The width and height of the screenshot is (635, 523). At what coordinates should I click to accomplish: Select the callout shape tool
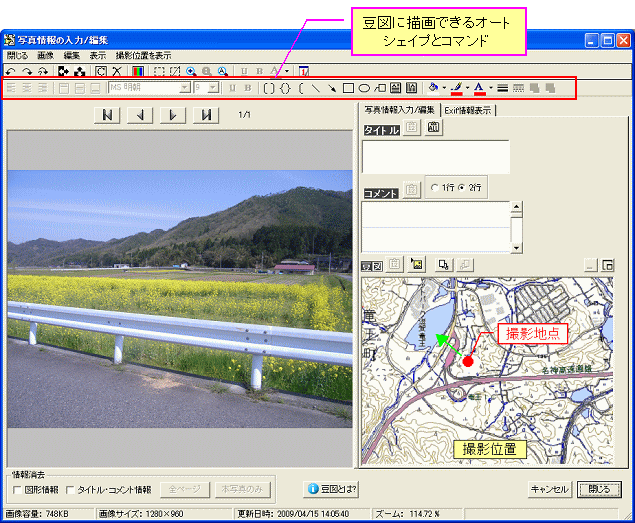380,88
